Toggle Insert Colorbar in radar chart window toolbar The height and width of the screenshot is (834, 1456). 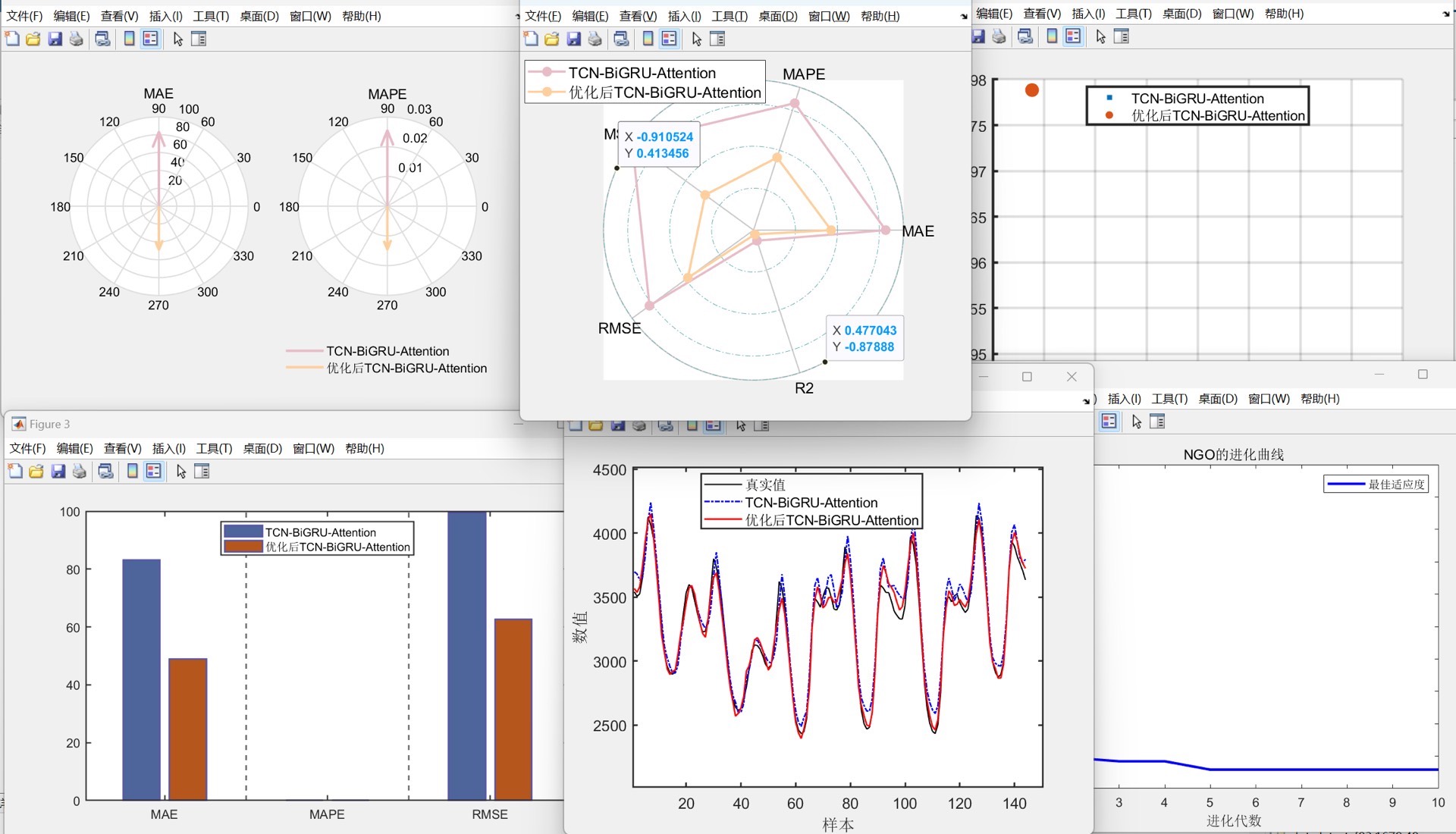(x=648, y=39)
